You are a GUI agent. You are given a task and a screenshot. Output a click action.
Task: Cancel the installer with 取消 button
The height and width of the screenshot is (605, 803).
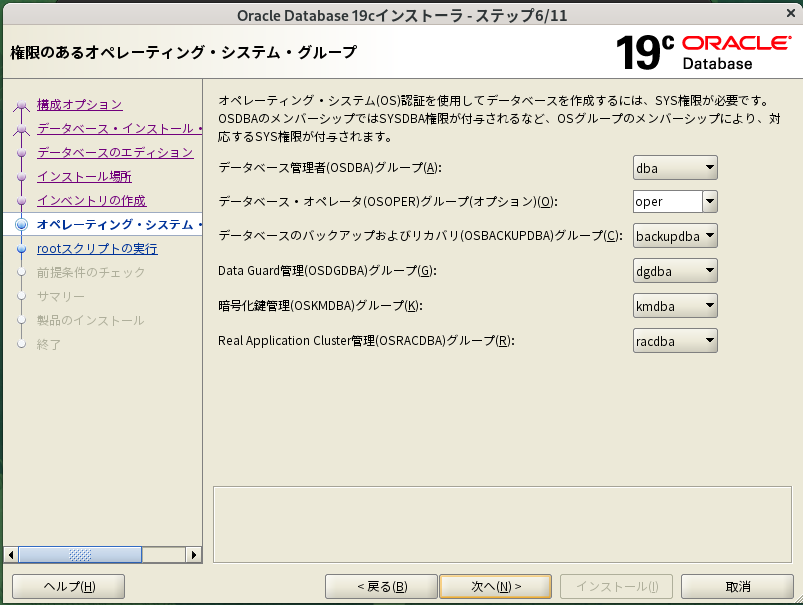[x=737, y=587]
